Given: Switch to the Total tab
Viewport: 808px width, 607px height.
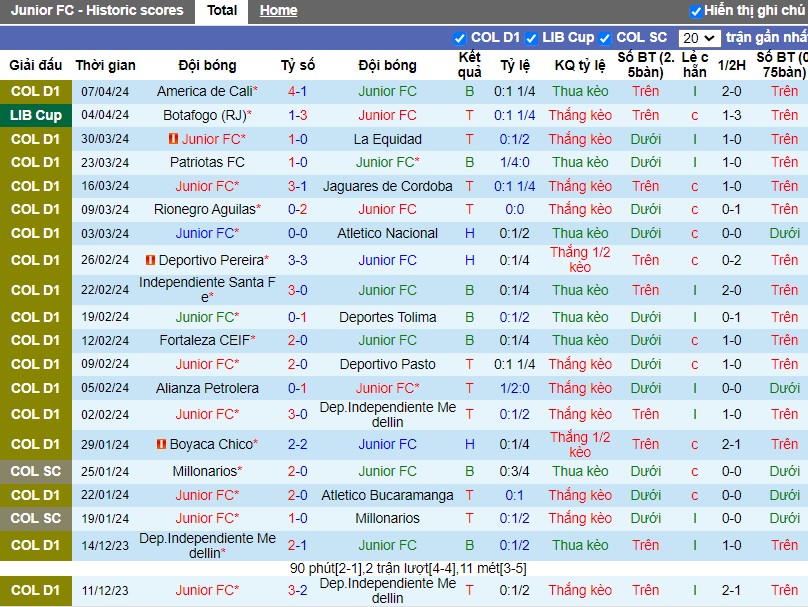Looking at the screenshot, I should coord(222,11).
